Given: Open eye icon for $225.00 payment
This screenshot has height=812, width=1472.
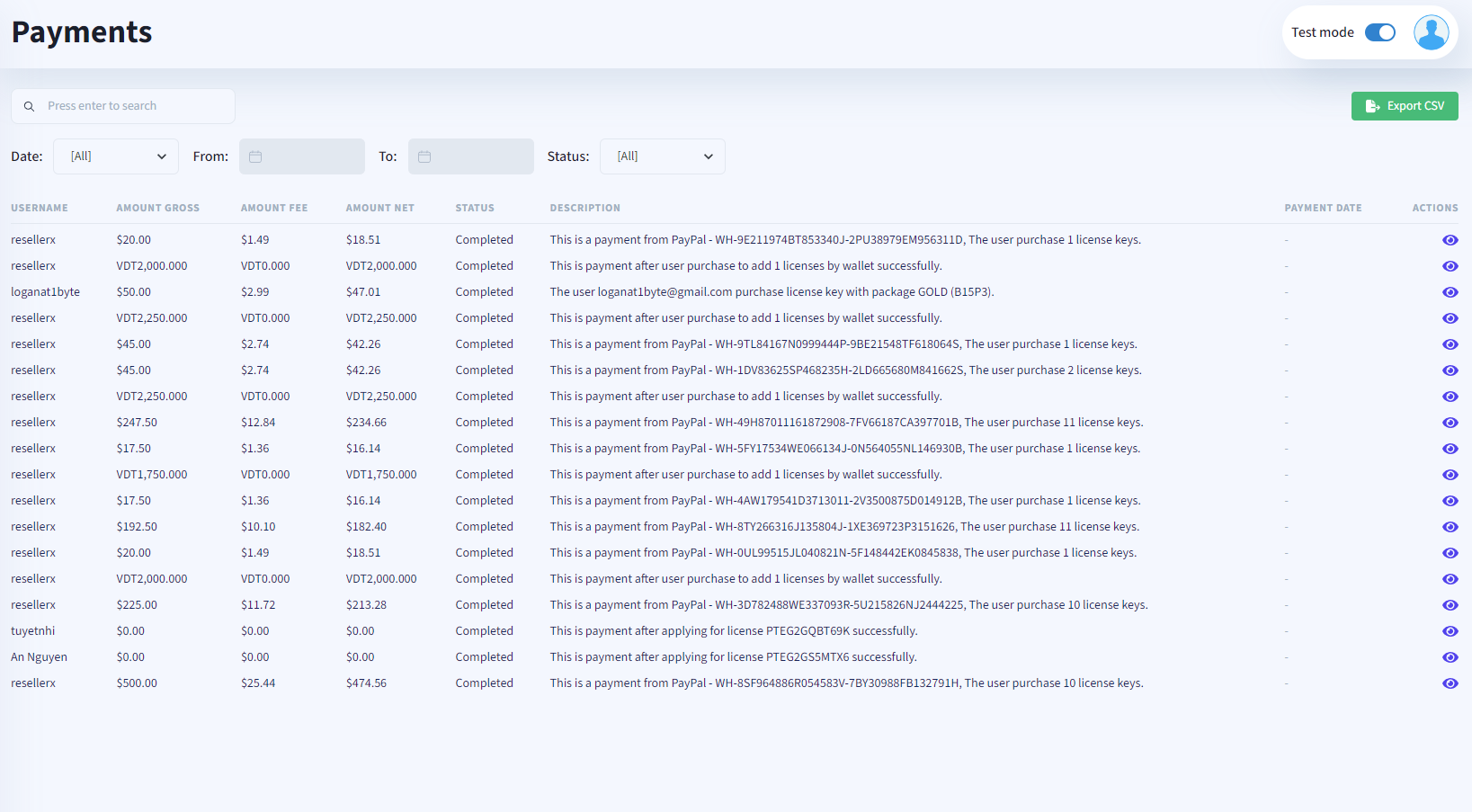Looking at the screenshot, I should pos(1450,605).
